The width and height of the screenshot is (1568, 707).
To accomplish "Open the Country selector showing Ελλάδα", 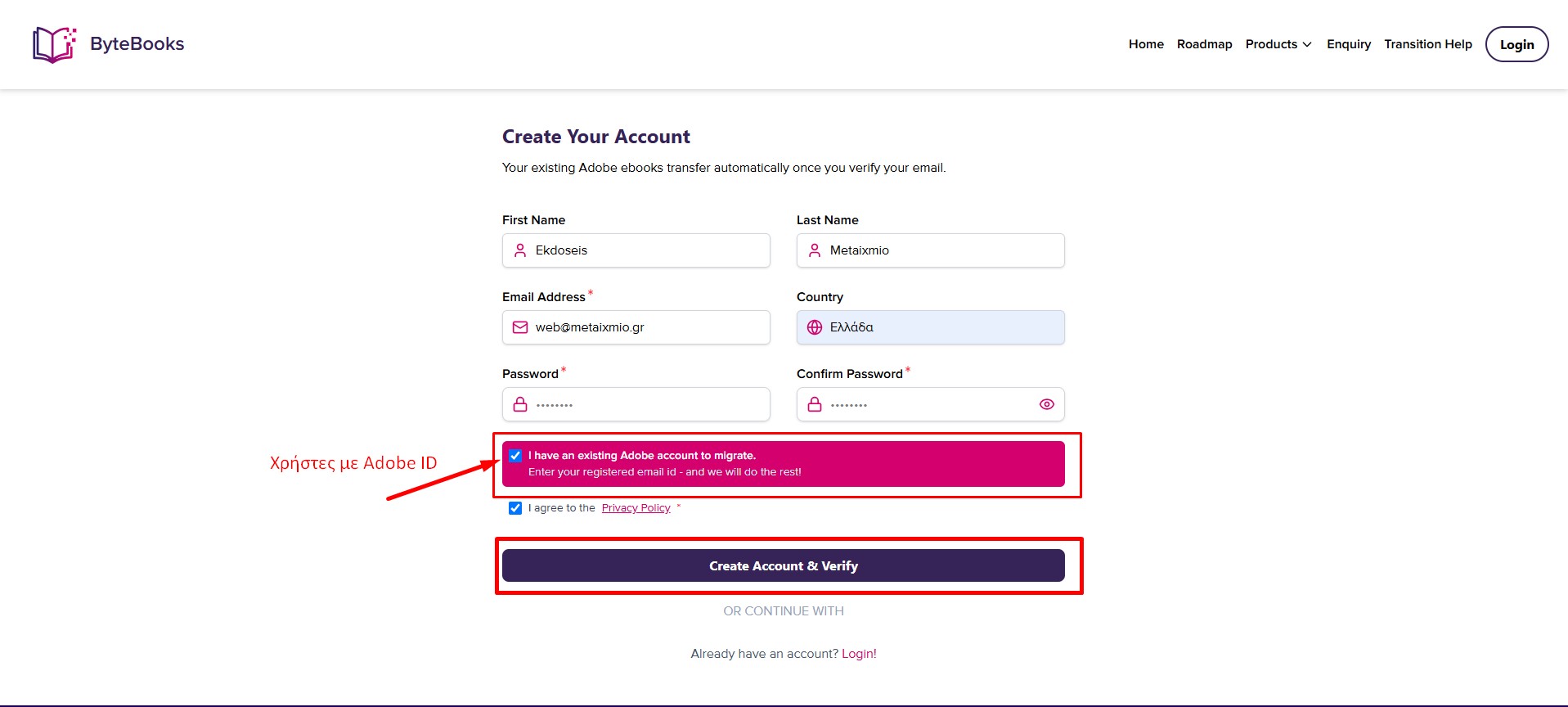I will coord(931,327).
